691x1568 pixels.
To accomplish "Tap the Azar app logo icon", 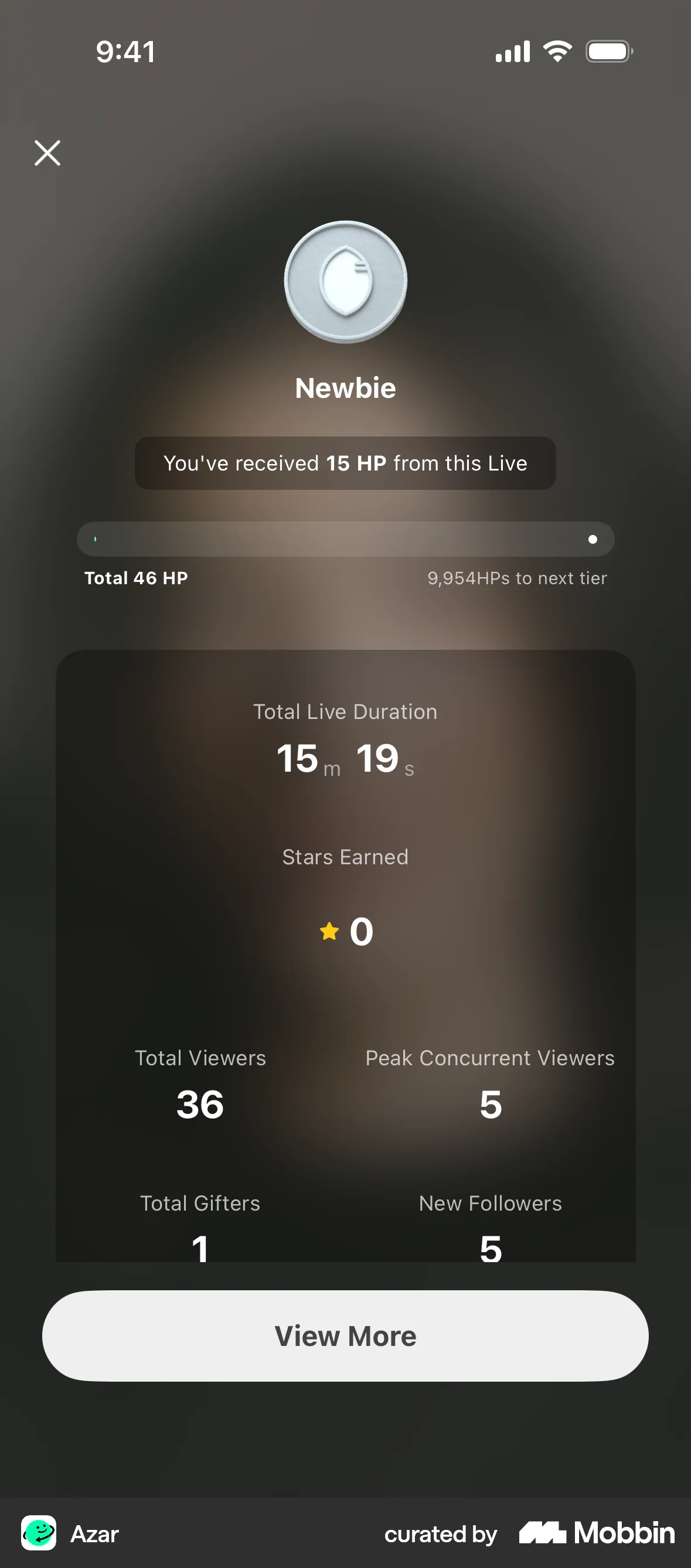I will coord(39,1532).
